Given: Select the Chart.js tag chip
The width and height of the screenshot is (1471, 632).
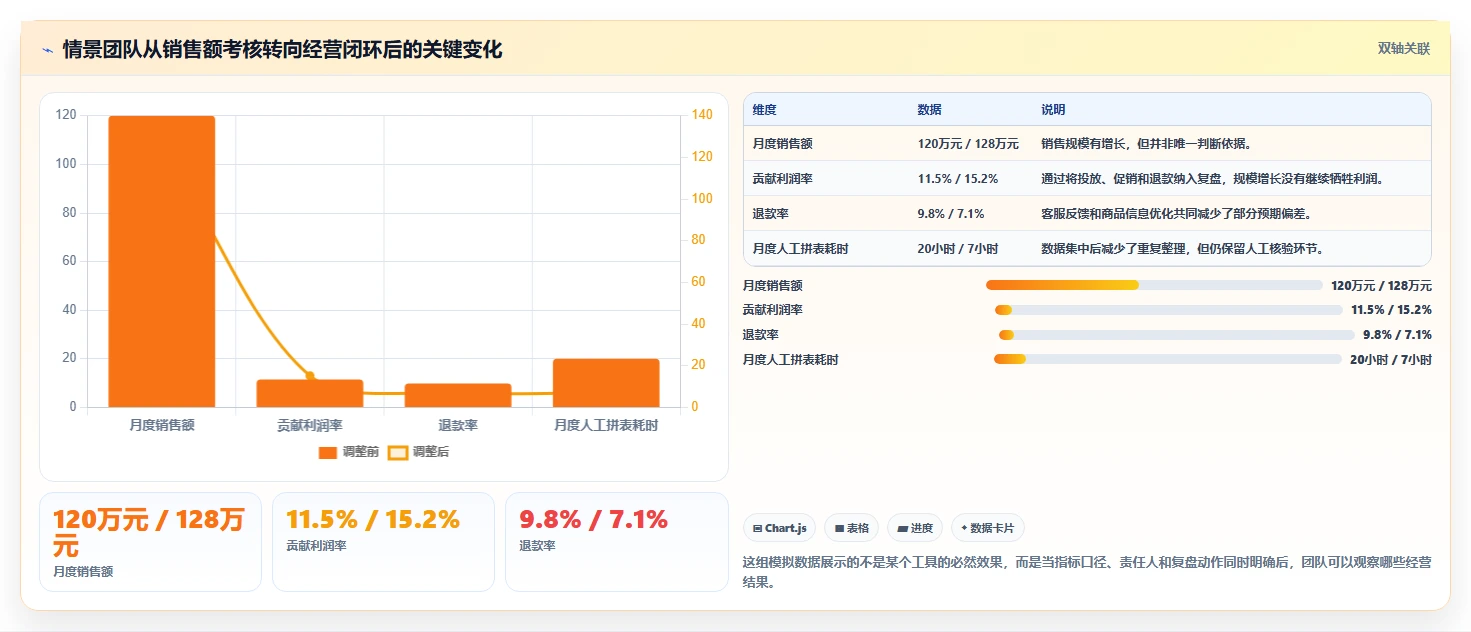Looking at the screenshot, I should pos(780,528).
